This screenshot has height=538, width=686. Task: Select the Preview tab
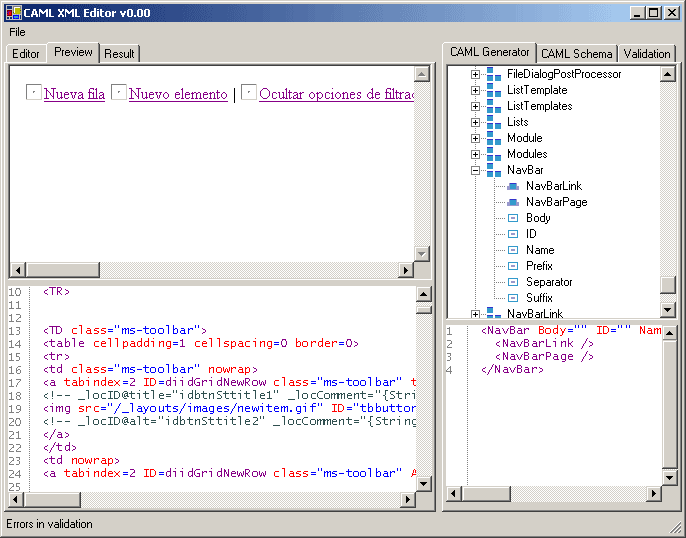[x=73, y=52]
